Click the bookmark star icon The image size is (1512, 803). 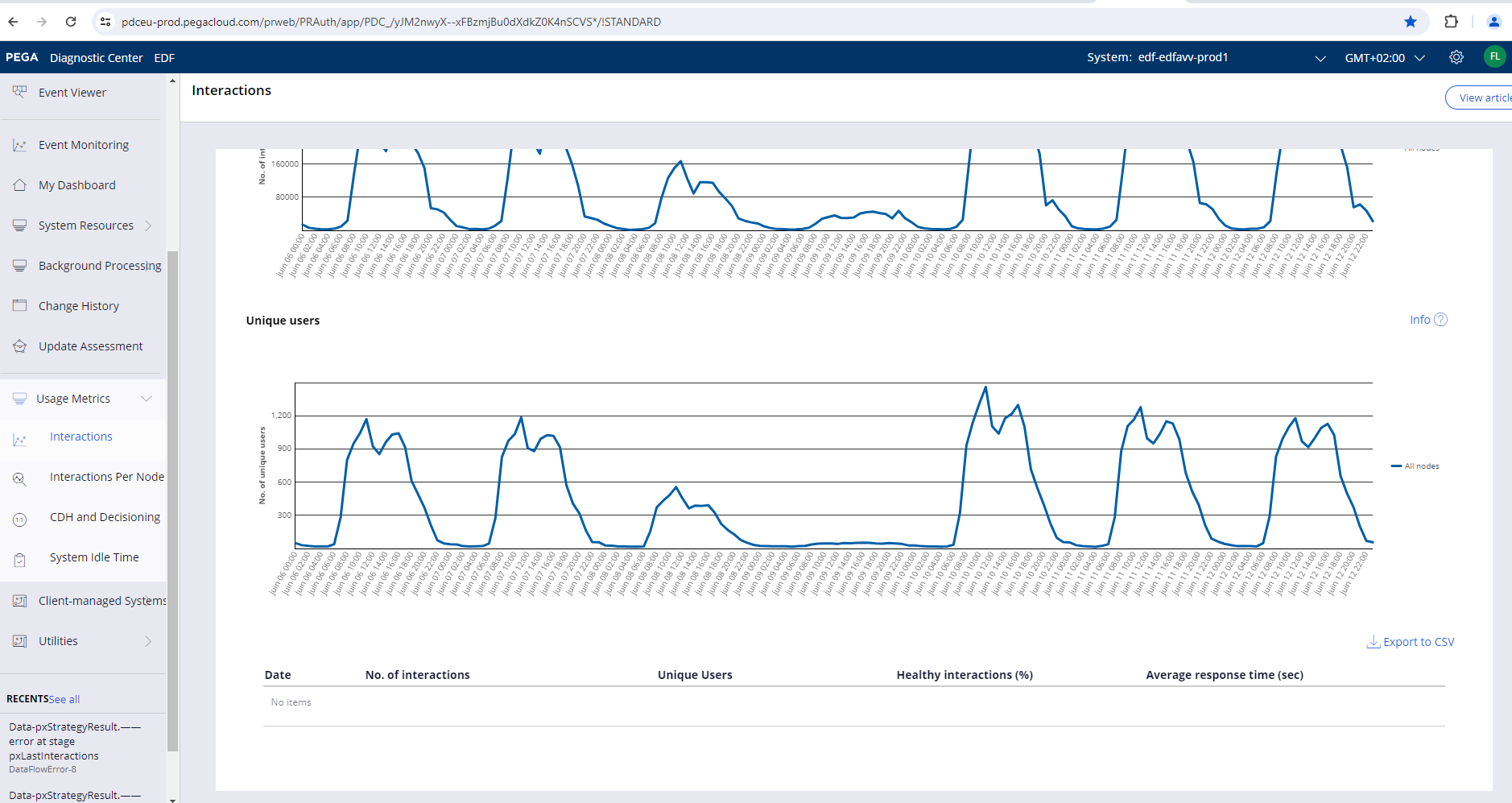(1411, 22)
